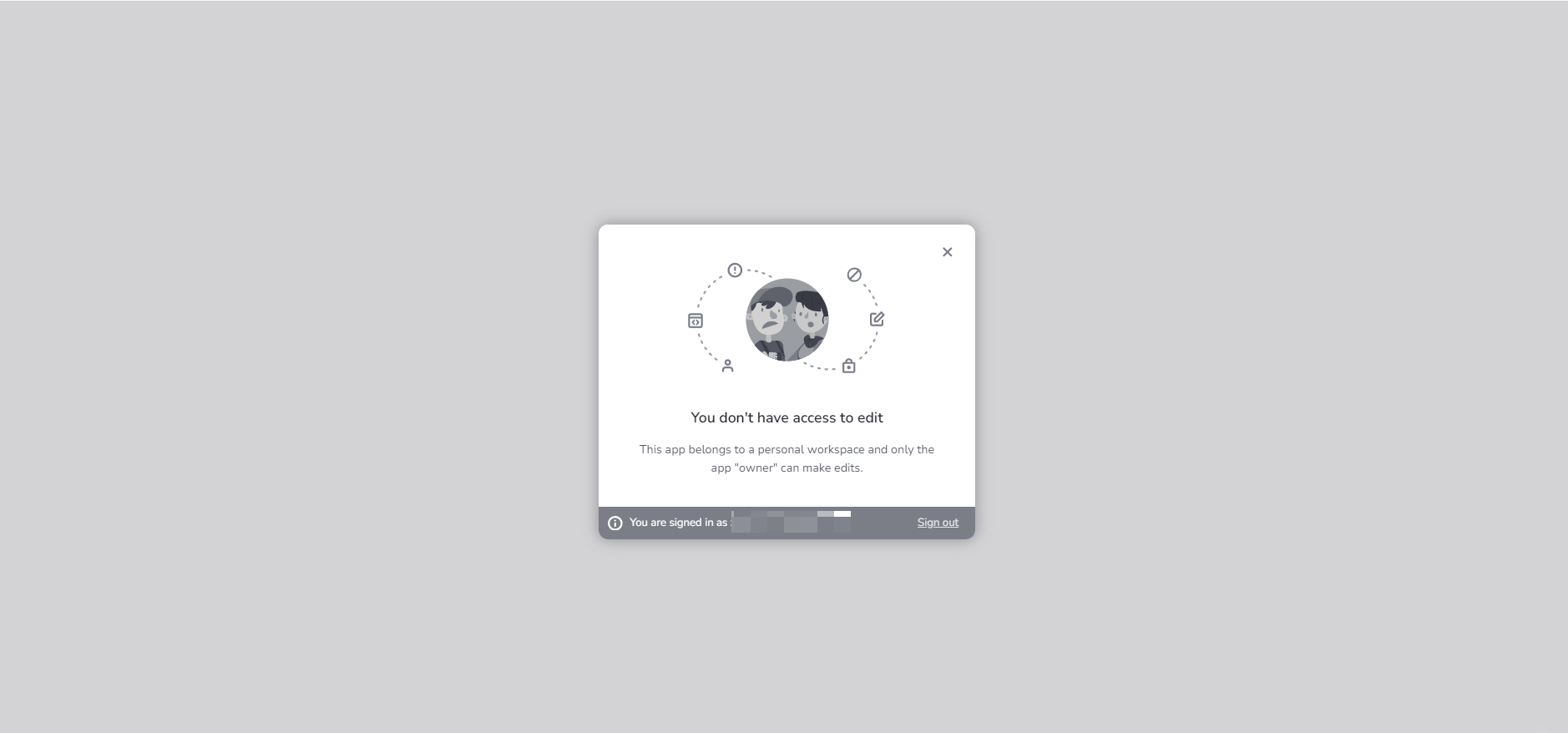The width and height of the screenshot is (1568, 733).
Task: Click the padlock icon in illustration
Action: [x=848, y=366]
